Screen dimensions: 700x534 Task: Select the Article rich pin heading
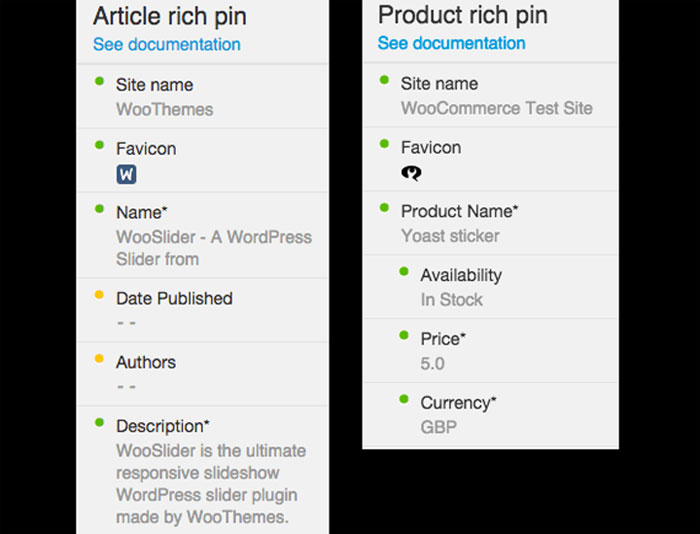pyautogui.click(x=169, y=17)
